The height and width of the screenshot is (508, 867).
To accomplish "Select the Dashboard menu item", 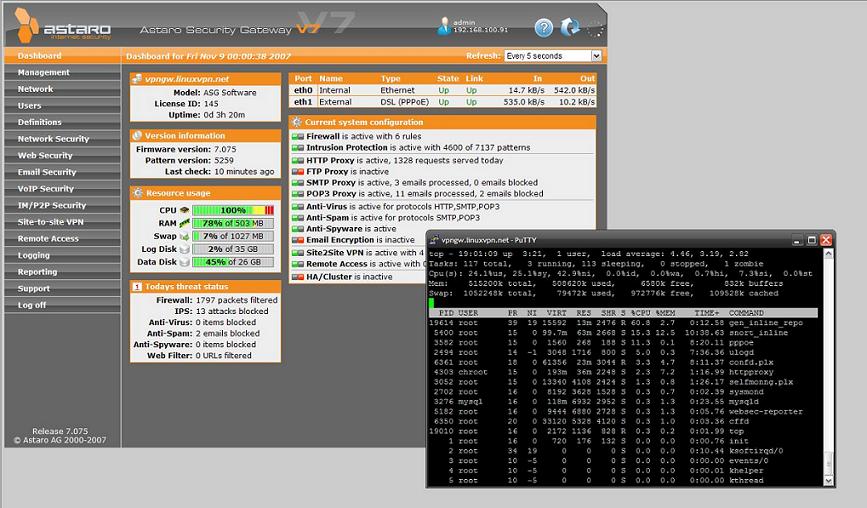I will click(x=62, y=56).
